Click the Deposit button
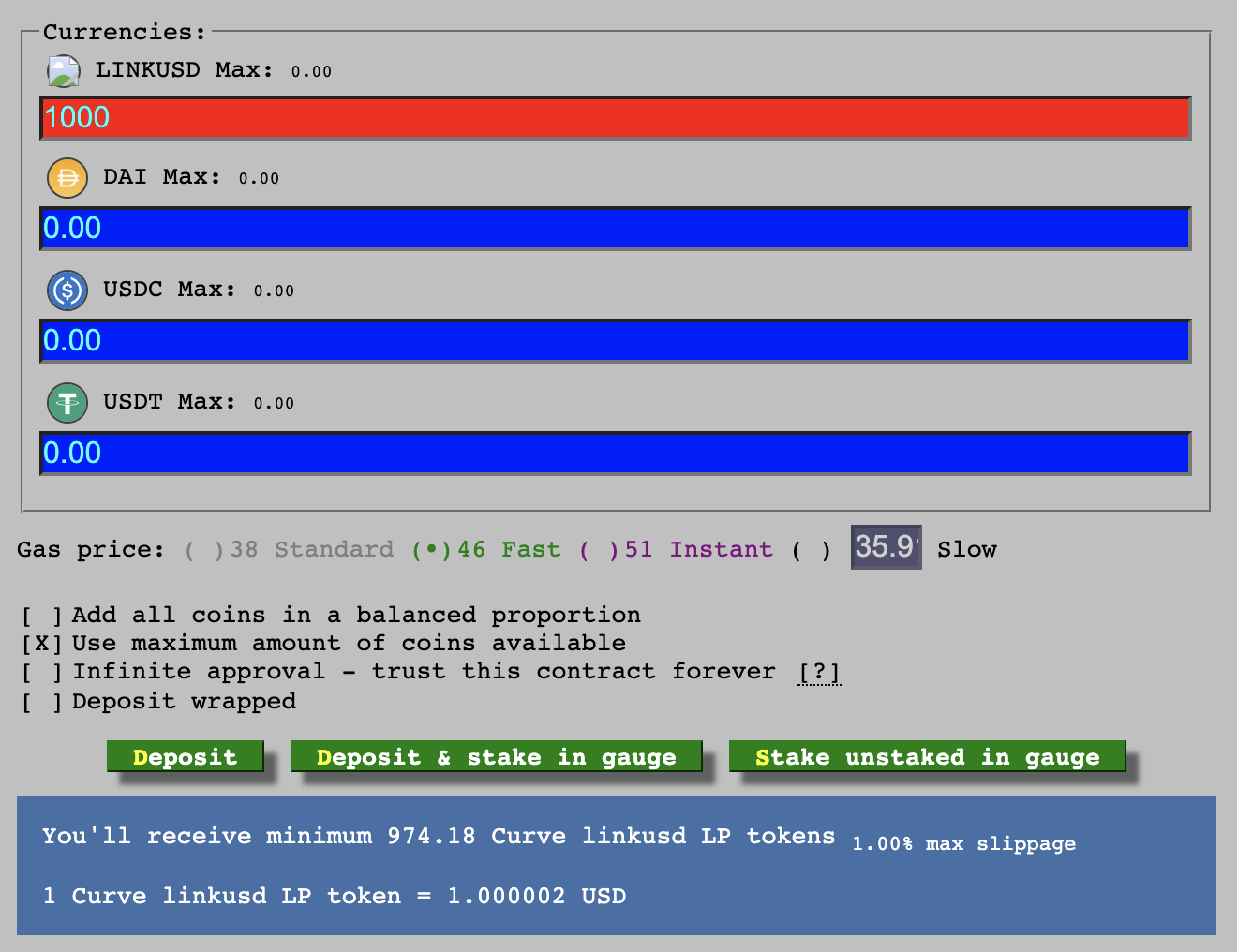1237x952 pixels. point(186,756)
